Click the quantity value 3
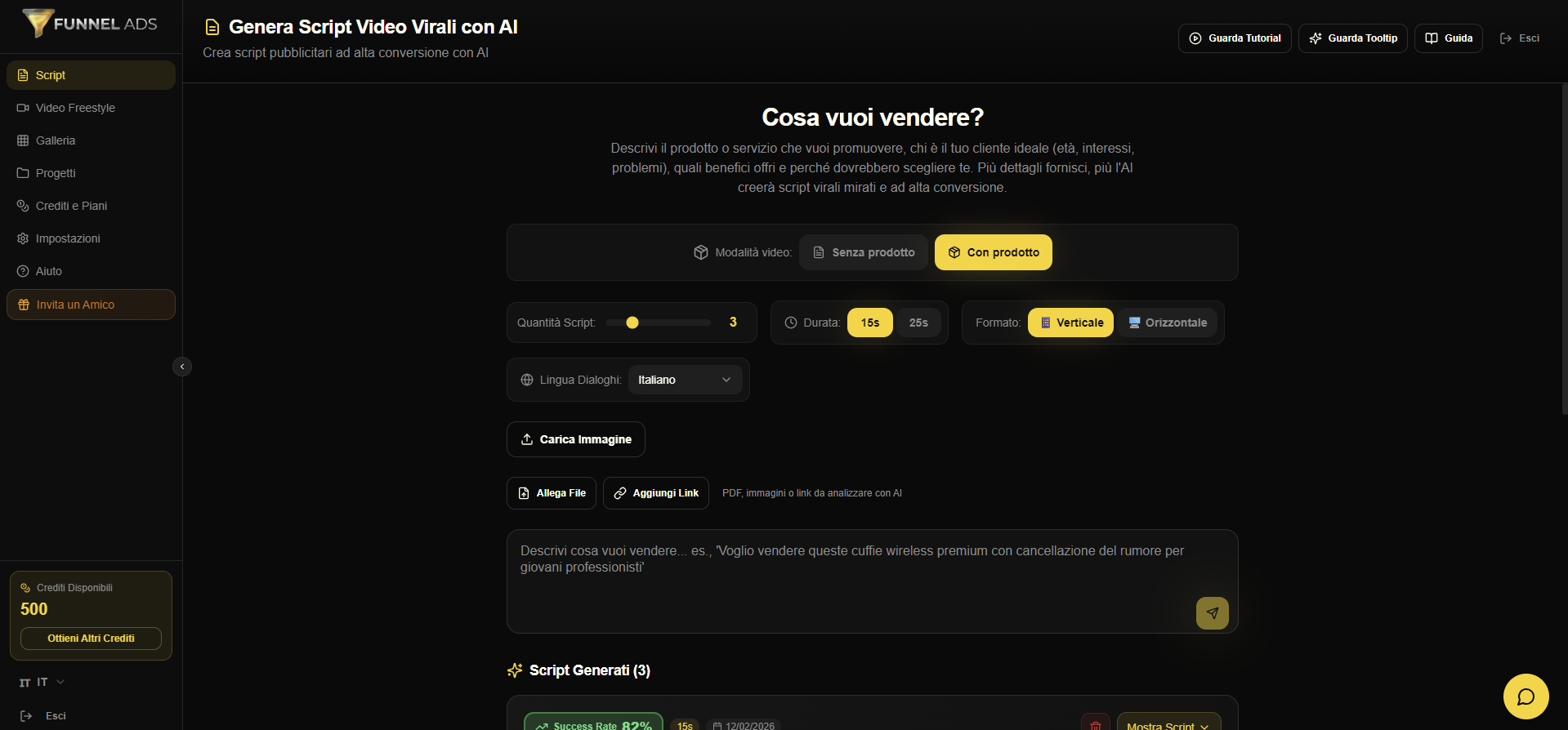Image resolution: width=1568 pixels, height=730 pixels. coord(733,323)
